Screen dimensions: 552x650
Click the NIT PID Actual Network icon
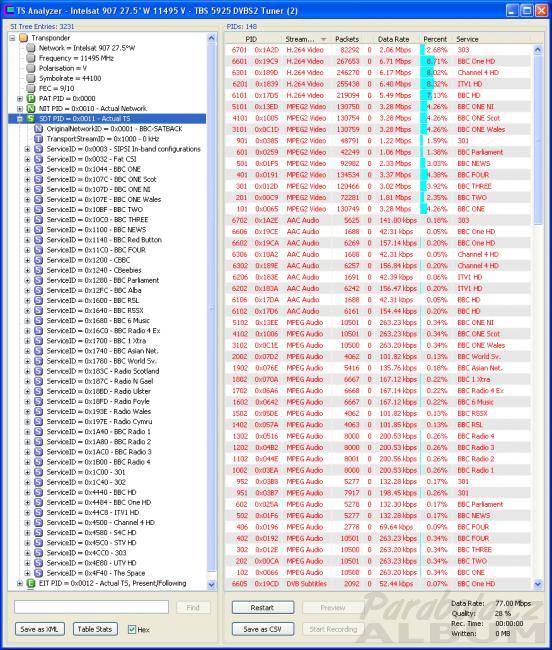(x=31, y=109)
